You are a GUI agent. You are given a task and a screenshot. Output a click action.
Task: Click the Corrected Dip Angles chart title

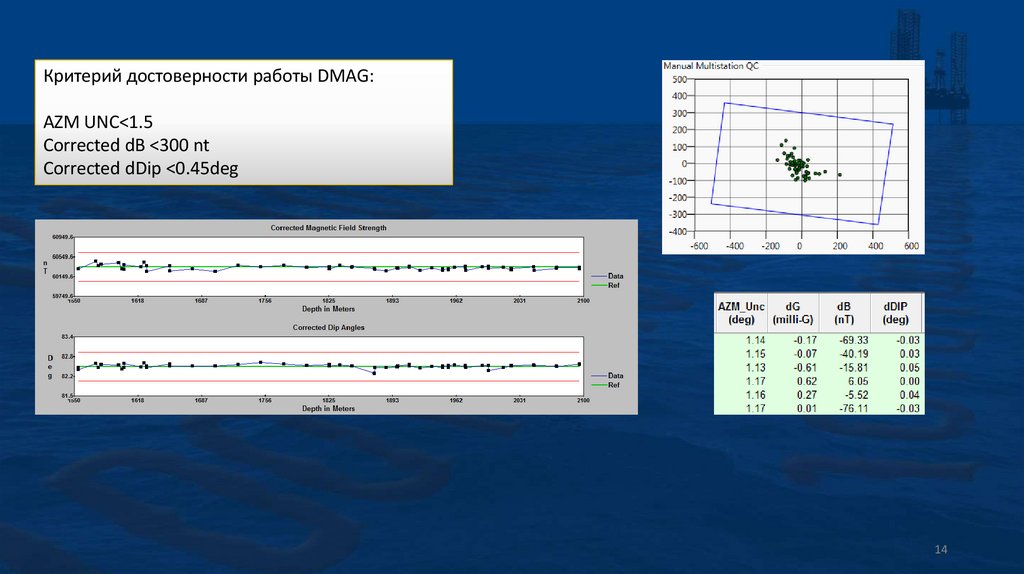[328, 328]
